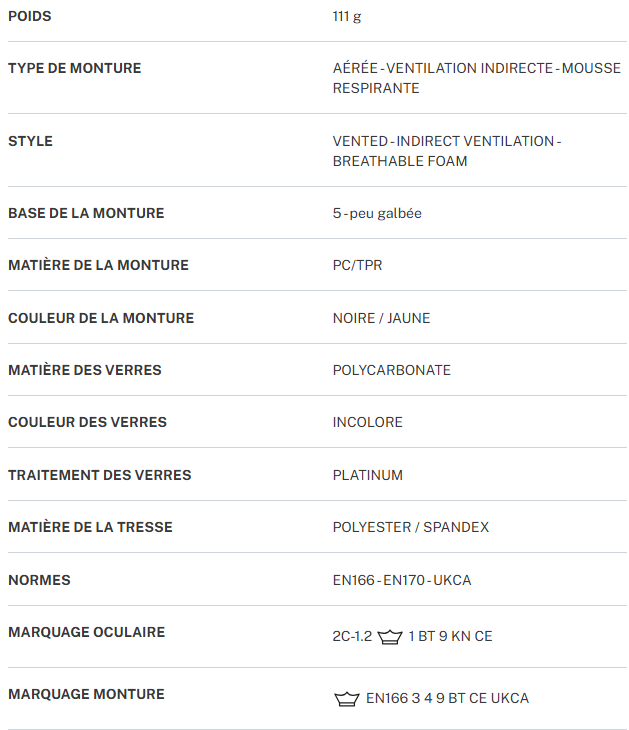The height and width of the screenshot is (730, 629).
Task: Select the '5 - peu galbée' value
Action: [x=377, y=213]
